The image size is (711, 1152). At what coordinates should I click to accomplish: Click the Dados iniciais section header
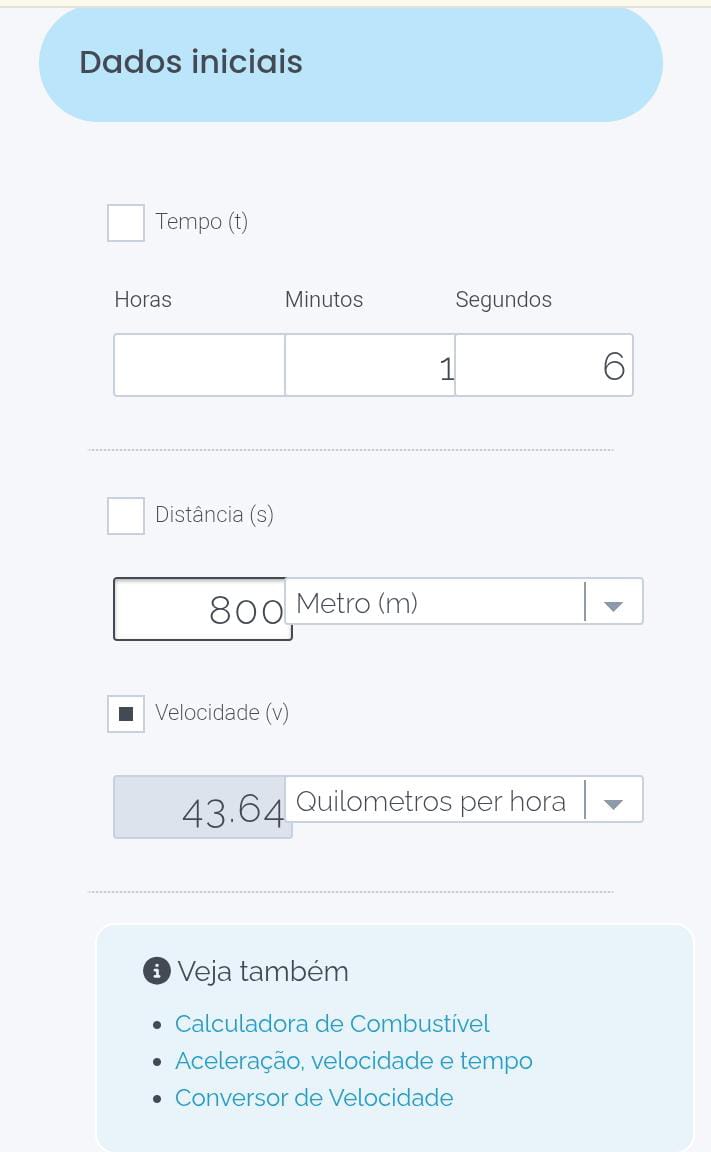tap(191, 62)
